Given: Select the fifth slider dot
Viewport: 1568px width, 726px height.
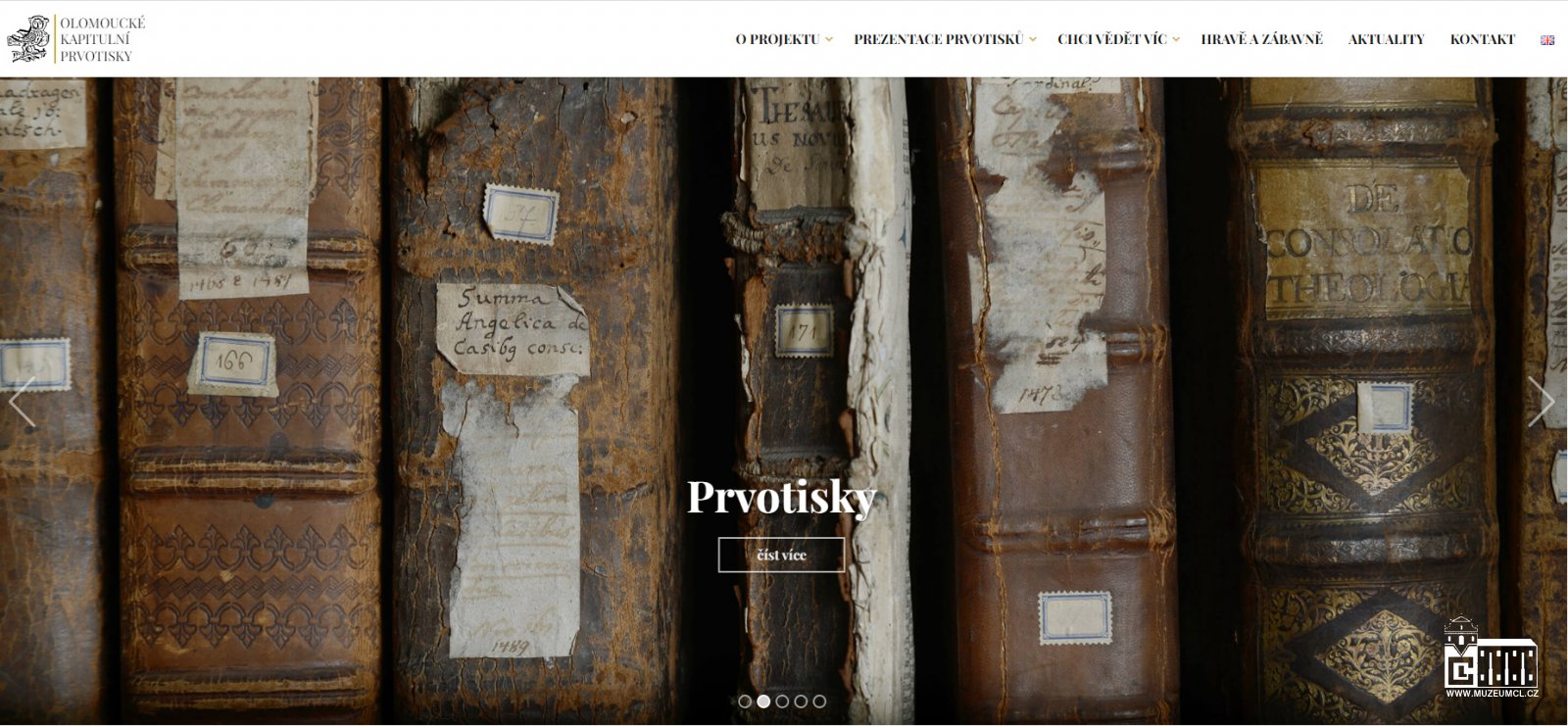Looking at the screenshot, I should pos(819,702).
